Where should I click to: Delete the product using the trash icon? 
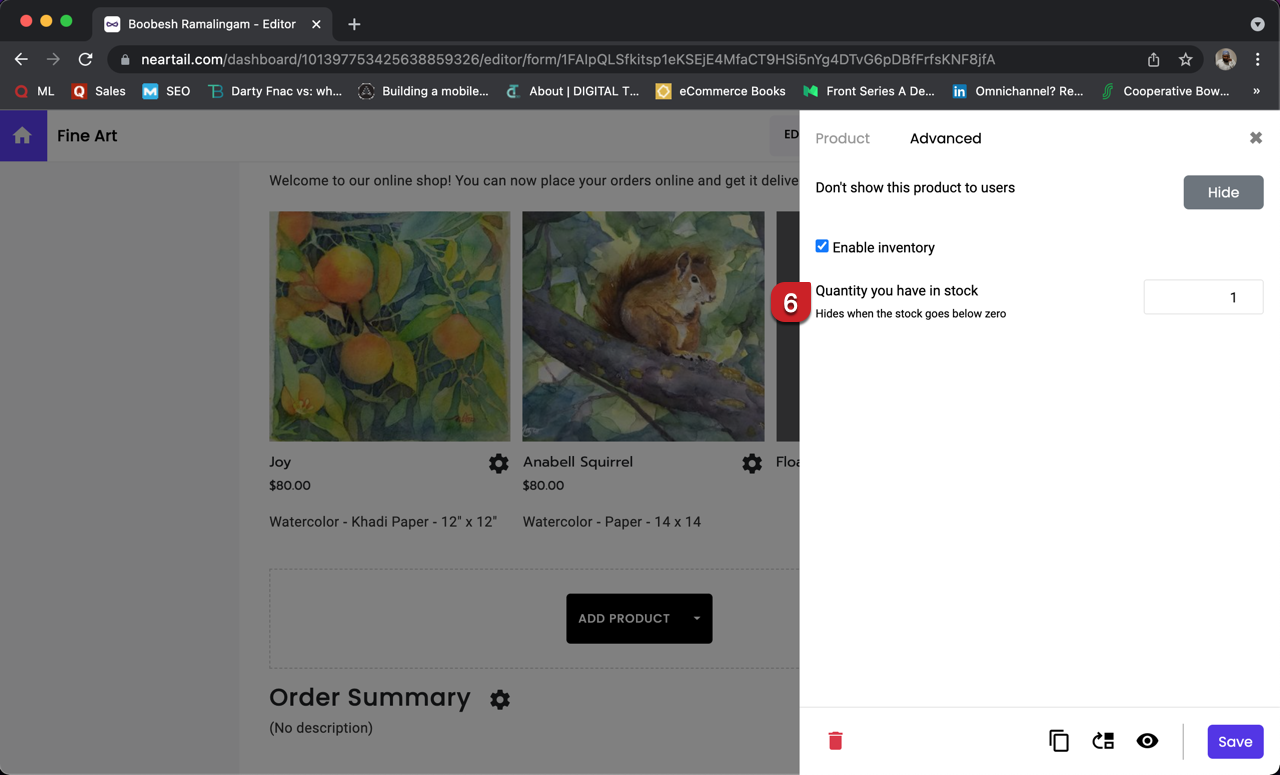point(835,741)
